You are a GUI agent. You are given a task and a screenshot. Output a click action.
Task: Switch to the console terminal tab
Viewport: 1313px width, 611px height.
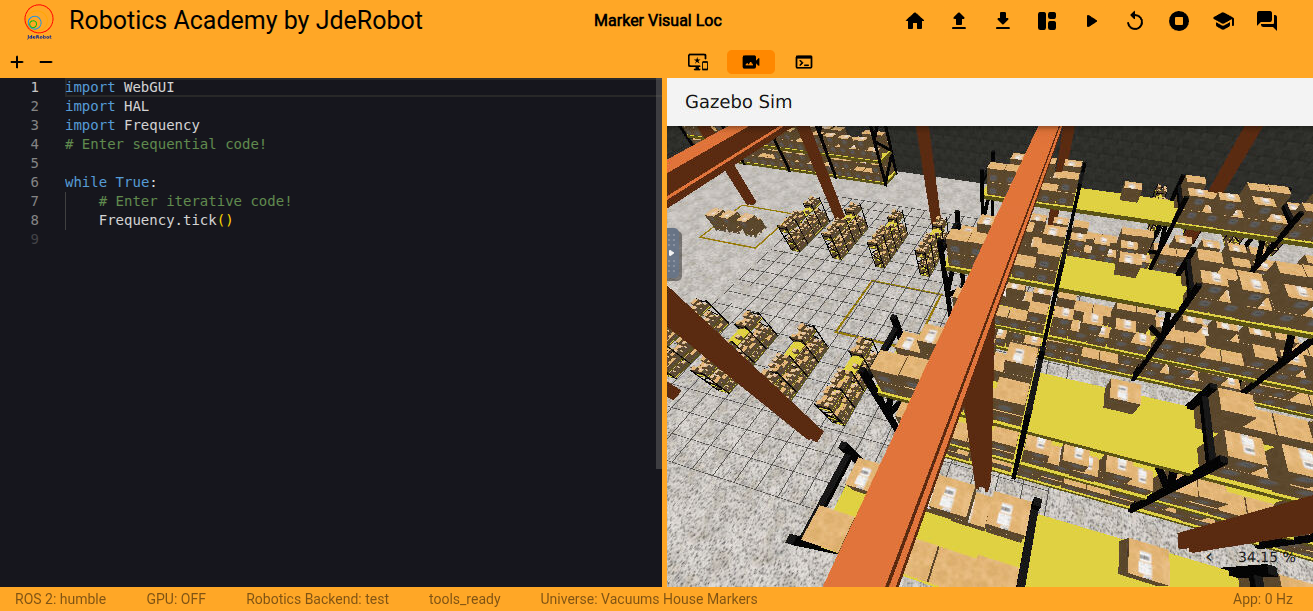[x=803, y=62]
